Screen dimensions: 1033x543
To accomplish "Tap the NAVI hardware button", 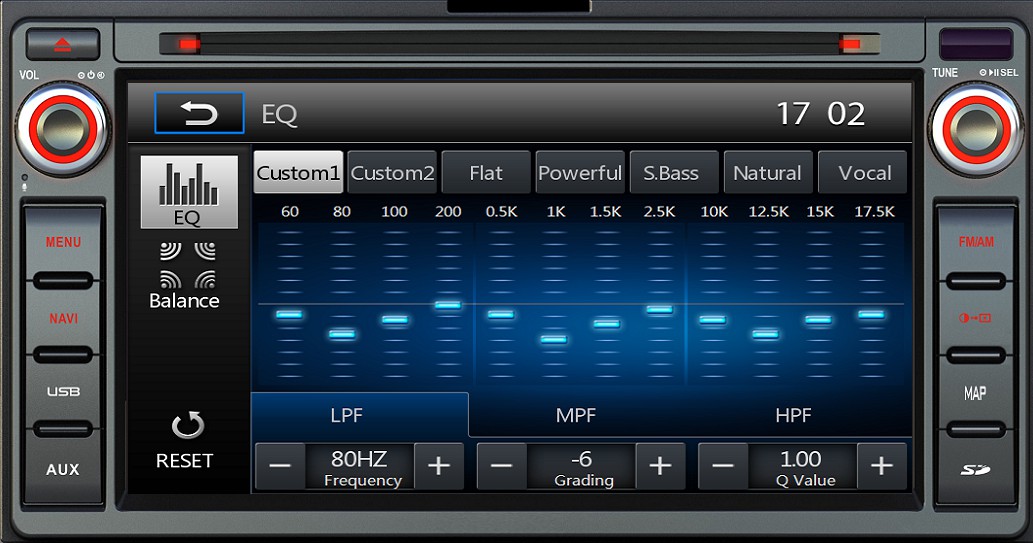I will coord(63,319).
